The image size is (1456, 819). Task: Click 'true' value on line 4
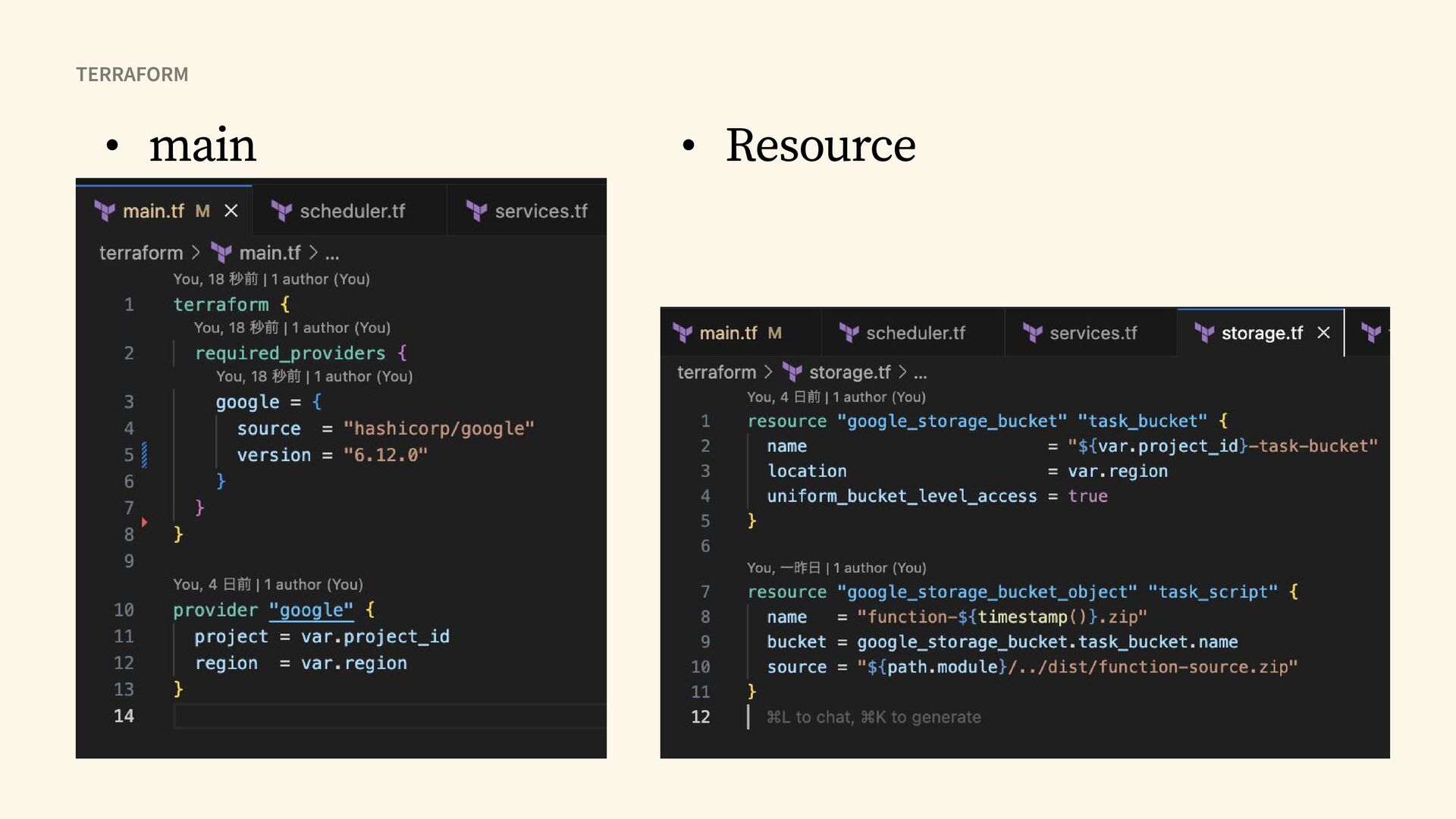point(1087,497)
